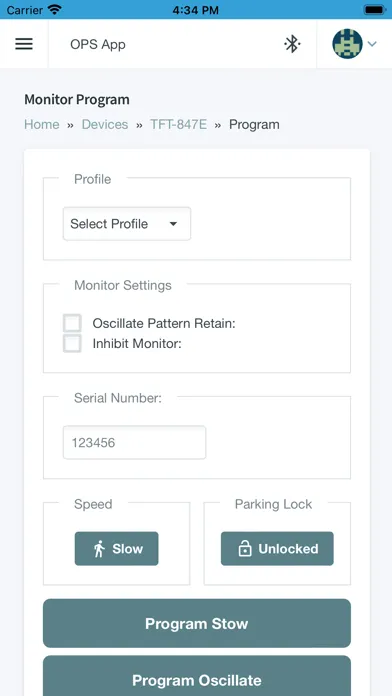
Task: Toggle the Slow speed button
Action: coord(116,549)
